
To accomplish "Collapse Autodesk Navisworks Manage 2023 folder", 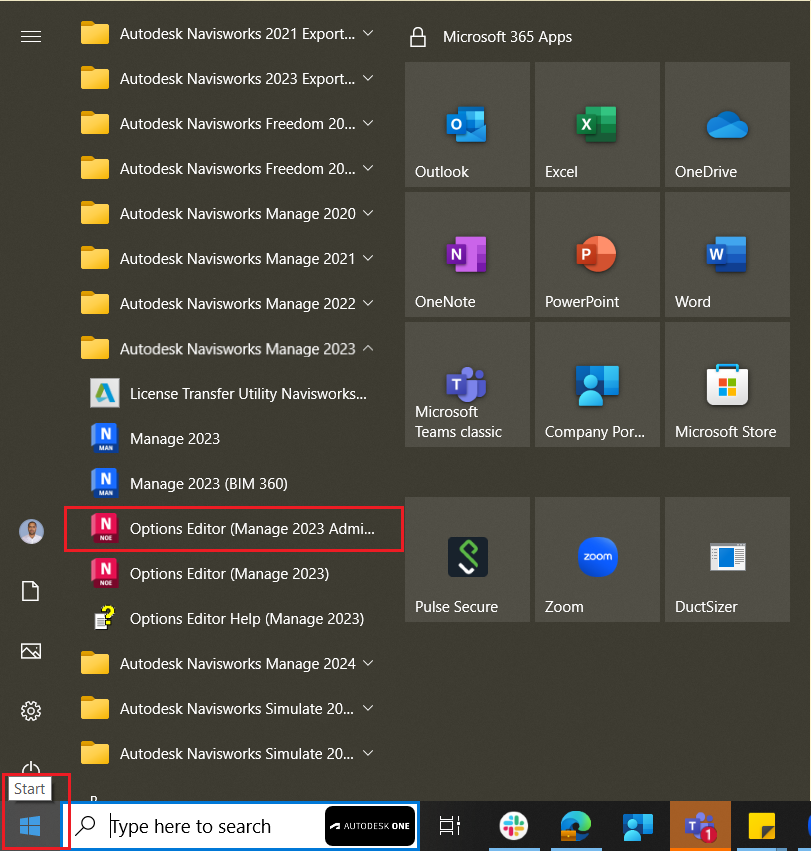I will click(x=227, y=349).
